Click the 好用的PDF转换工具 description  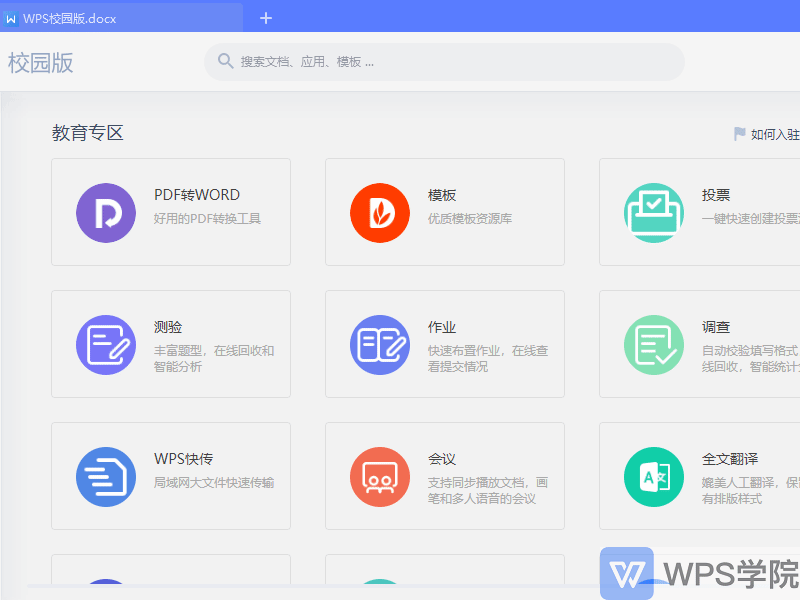(207, 219)
